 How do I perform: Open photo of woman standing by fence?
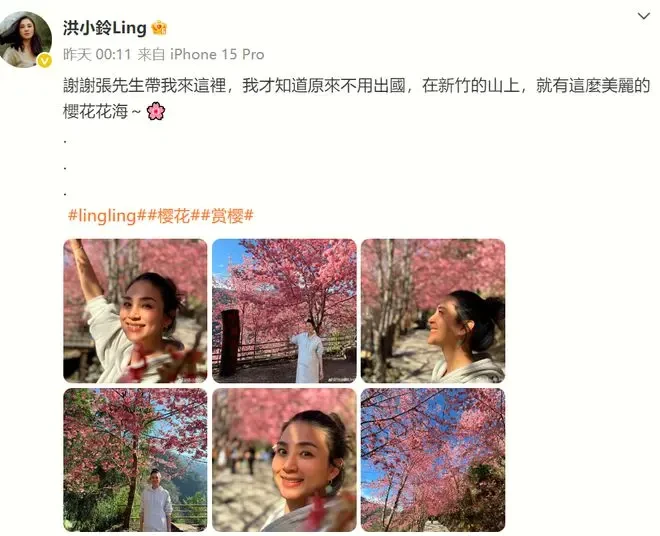click(284, 311)
